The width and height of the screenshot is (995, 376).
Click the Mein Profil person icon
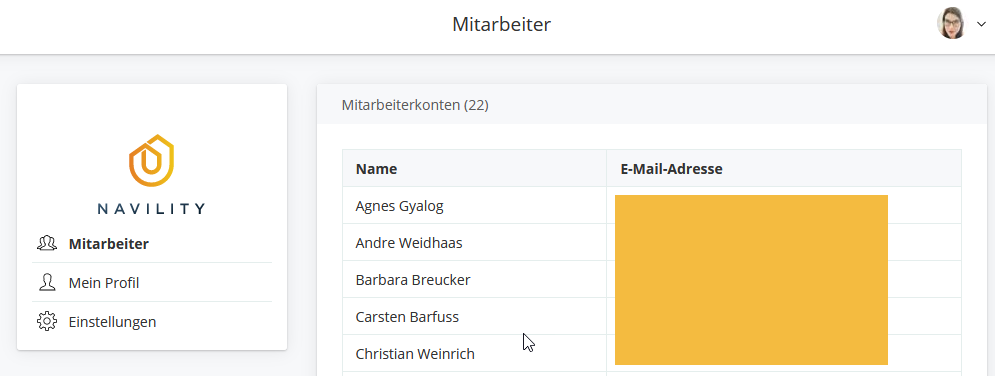47,283
